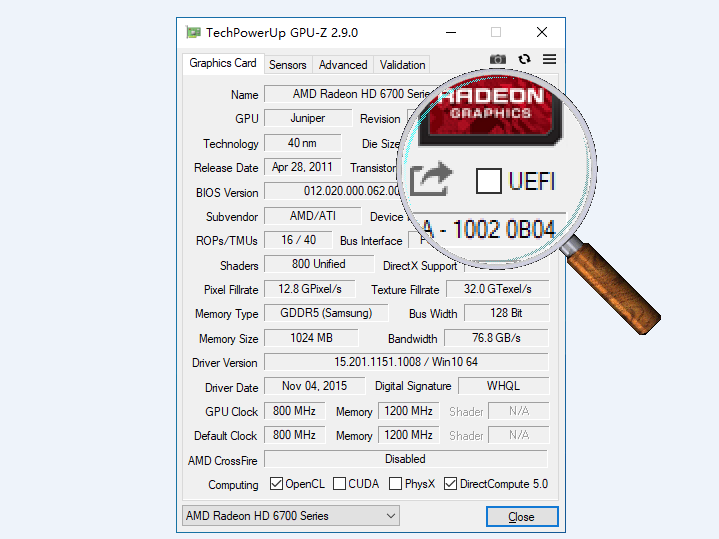The height and width of the screenshot is (539, 719).
Task: Close the window using the title bar X
Action: coord(542,33)
